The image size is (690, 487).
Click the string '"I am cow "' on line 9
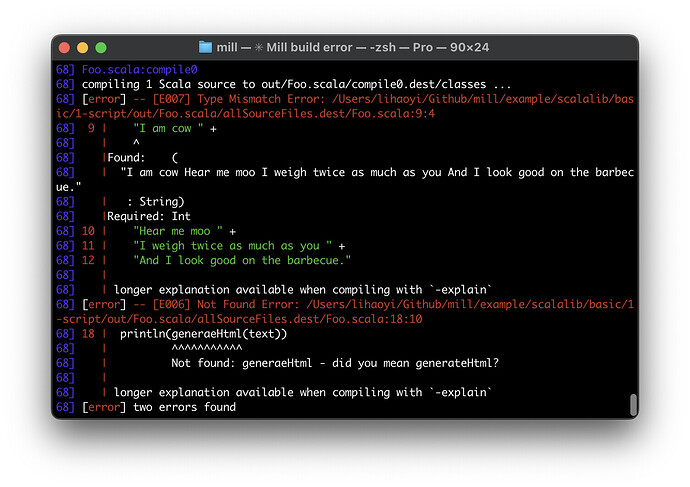point(169,128)
